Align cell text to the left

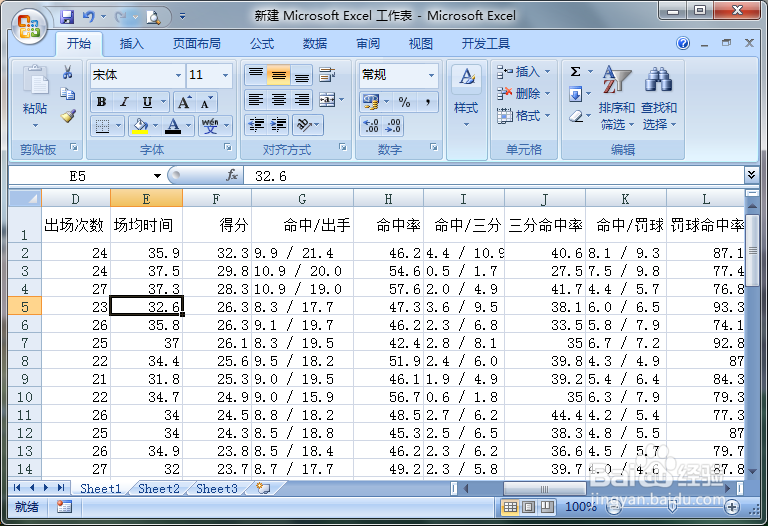(x=256, y=100)
